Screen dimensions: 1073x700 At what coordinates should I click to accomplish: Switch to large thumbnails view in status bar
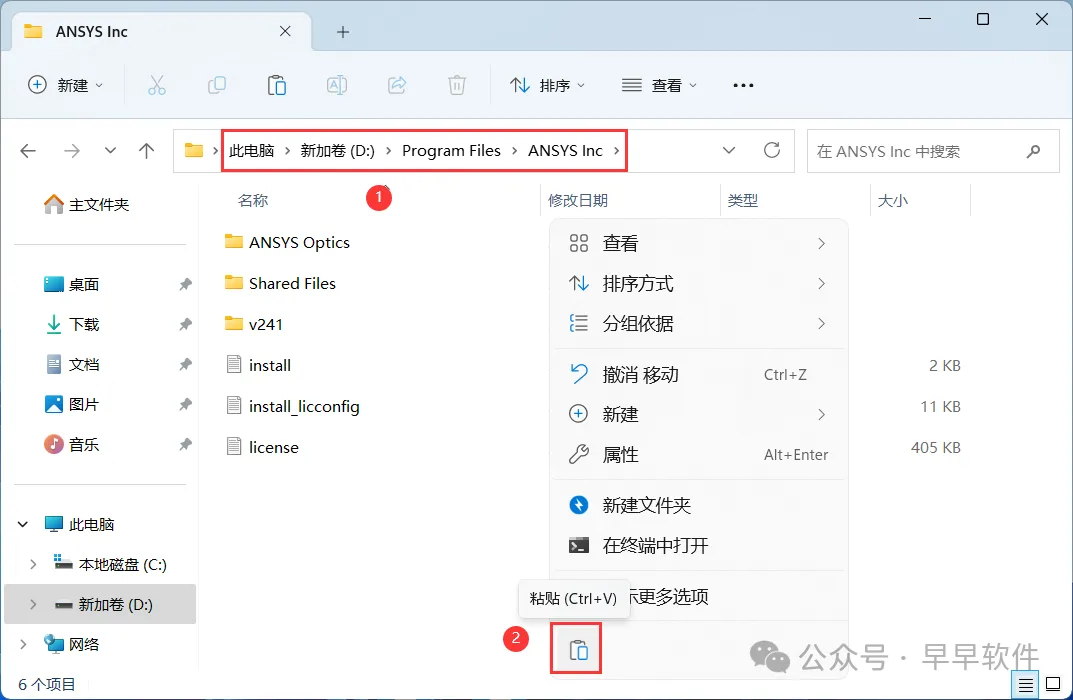(x=1053, y=684)
